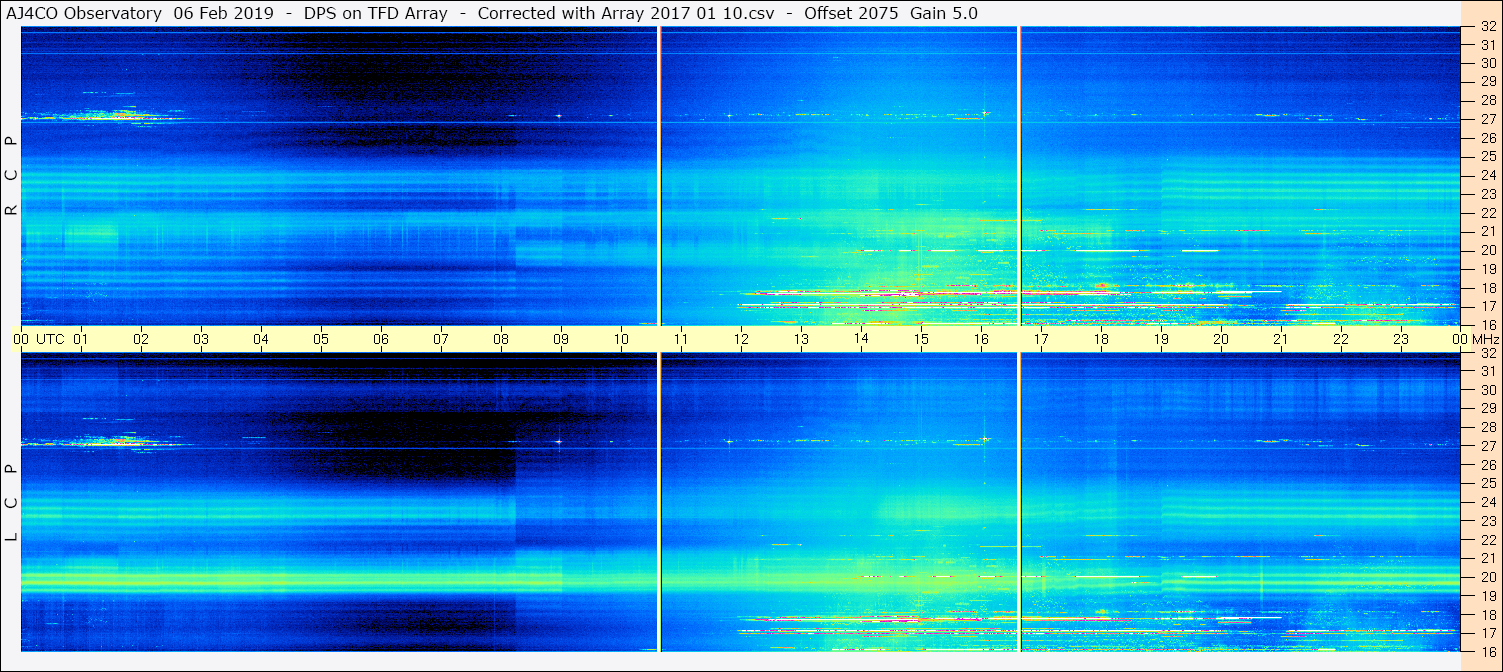Click the 29 MHz label in LCP panel
Image resolution: width=1503 pixels, height=672 pixels.
click(1487, 409)
